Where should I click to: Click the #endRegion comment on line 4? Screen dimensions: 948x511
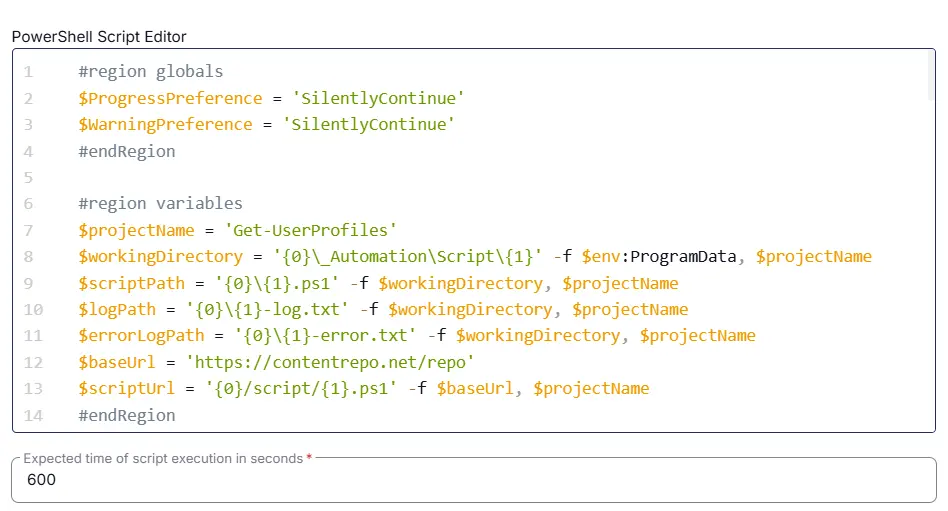pos(126,151)
